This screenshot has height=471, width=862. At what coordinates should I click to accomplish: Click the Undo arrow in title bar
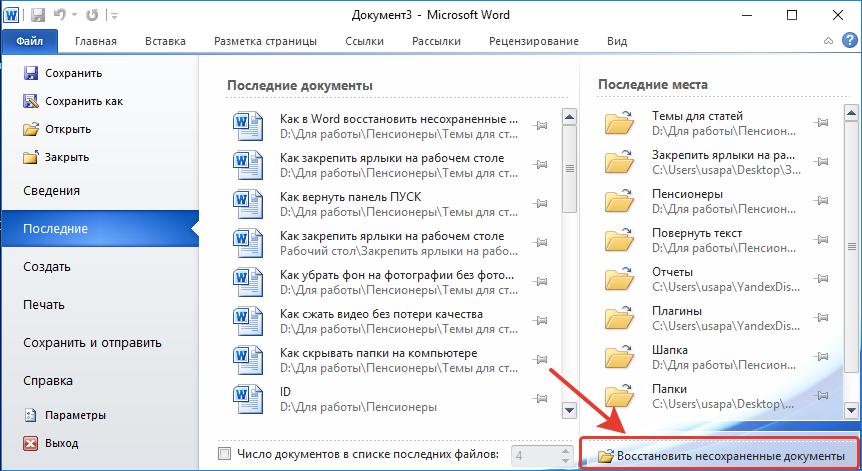click(x=60, y=15)
